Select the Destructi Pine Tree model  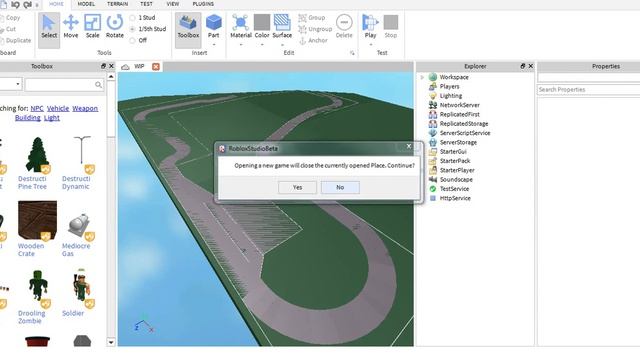pyautogui.click(x=37, y=162)
